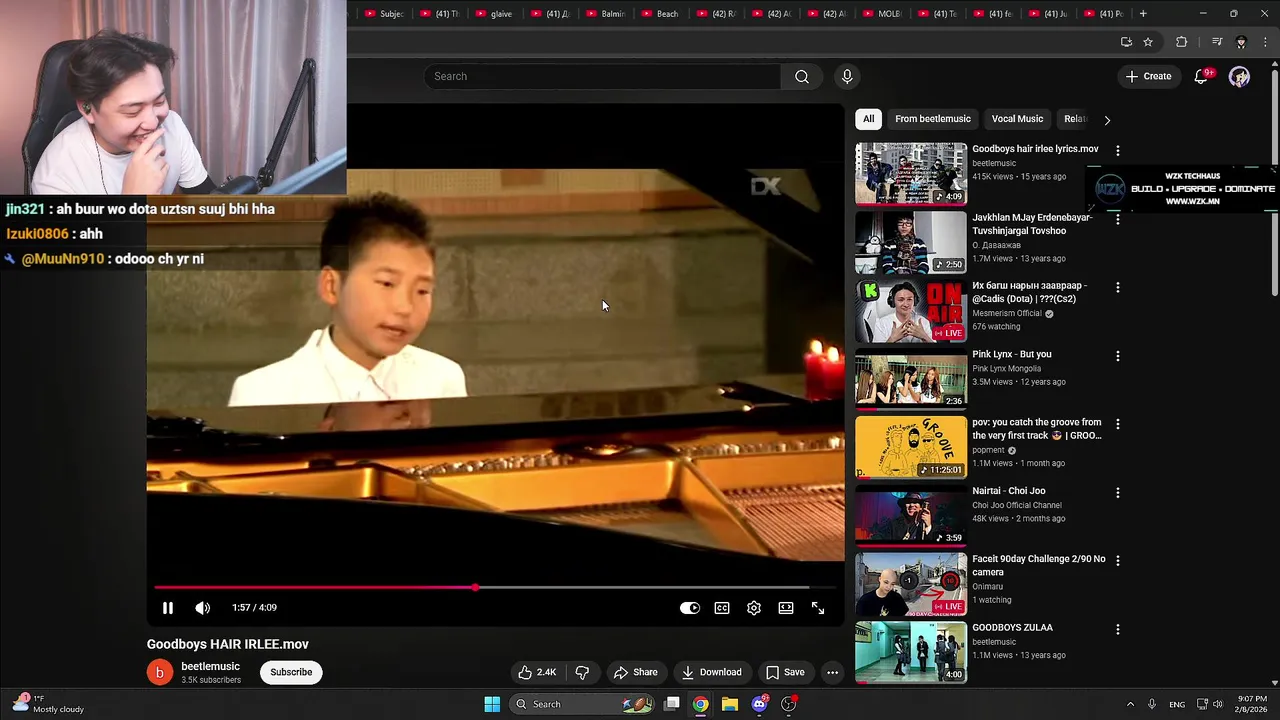Dislike the video
The width and height of the screenshot is (1280, 720).
[x=582, y=672]
